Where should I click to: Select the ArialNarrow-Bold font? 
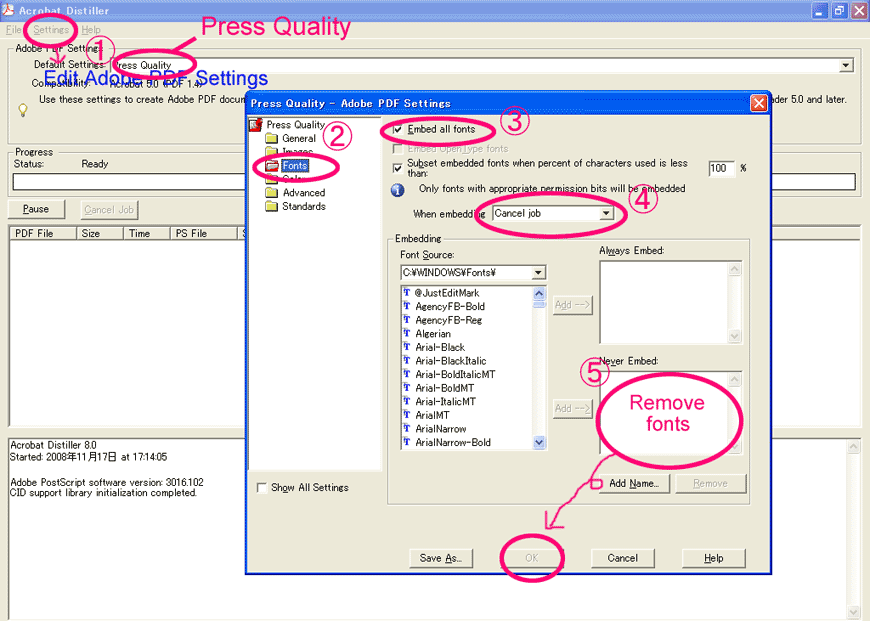pyautogui.click(x=453, y=442)
